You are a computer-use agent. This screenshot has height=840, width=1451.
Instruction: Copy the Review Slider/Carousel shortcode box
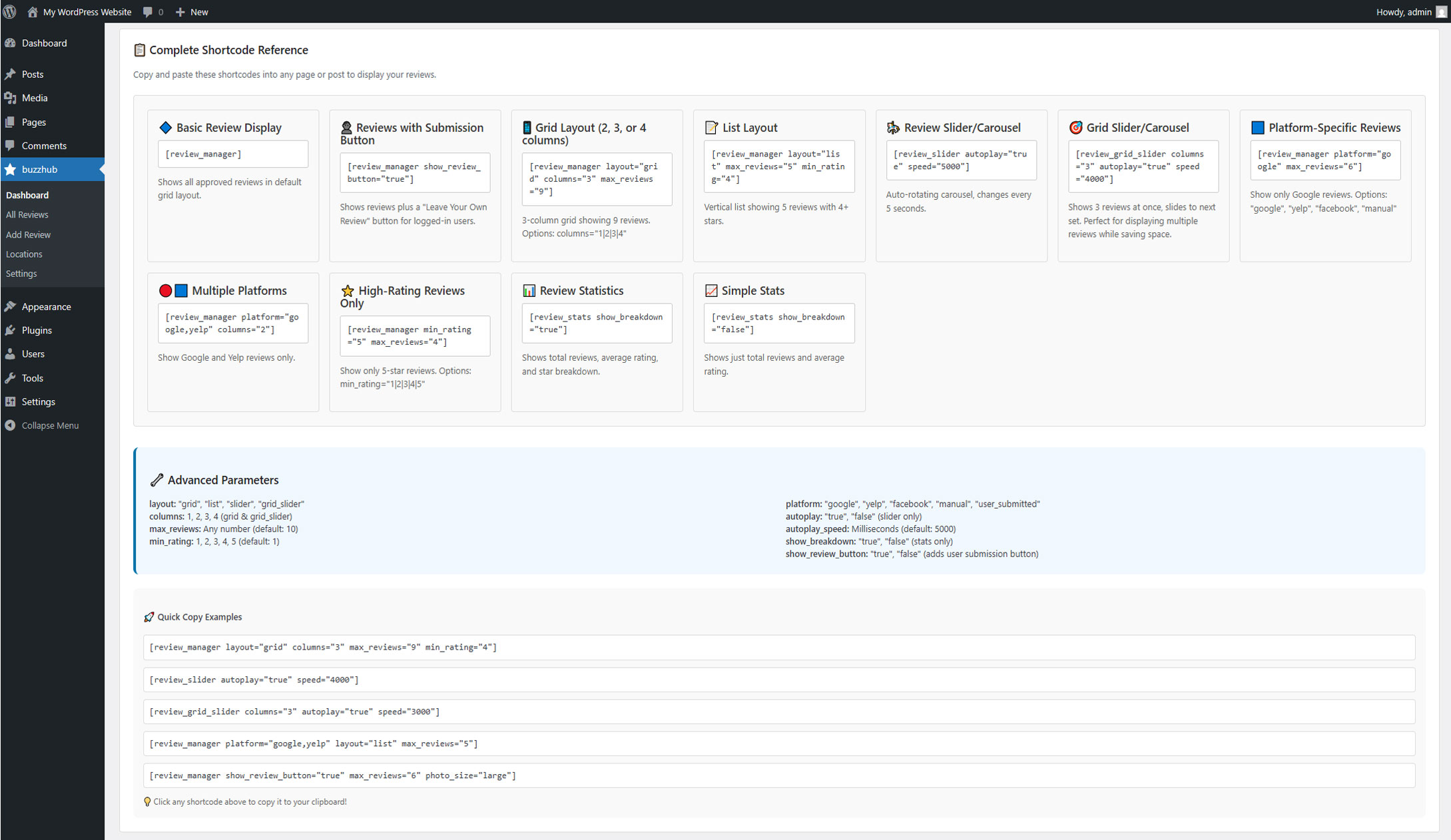click(960, 160)
